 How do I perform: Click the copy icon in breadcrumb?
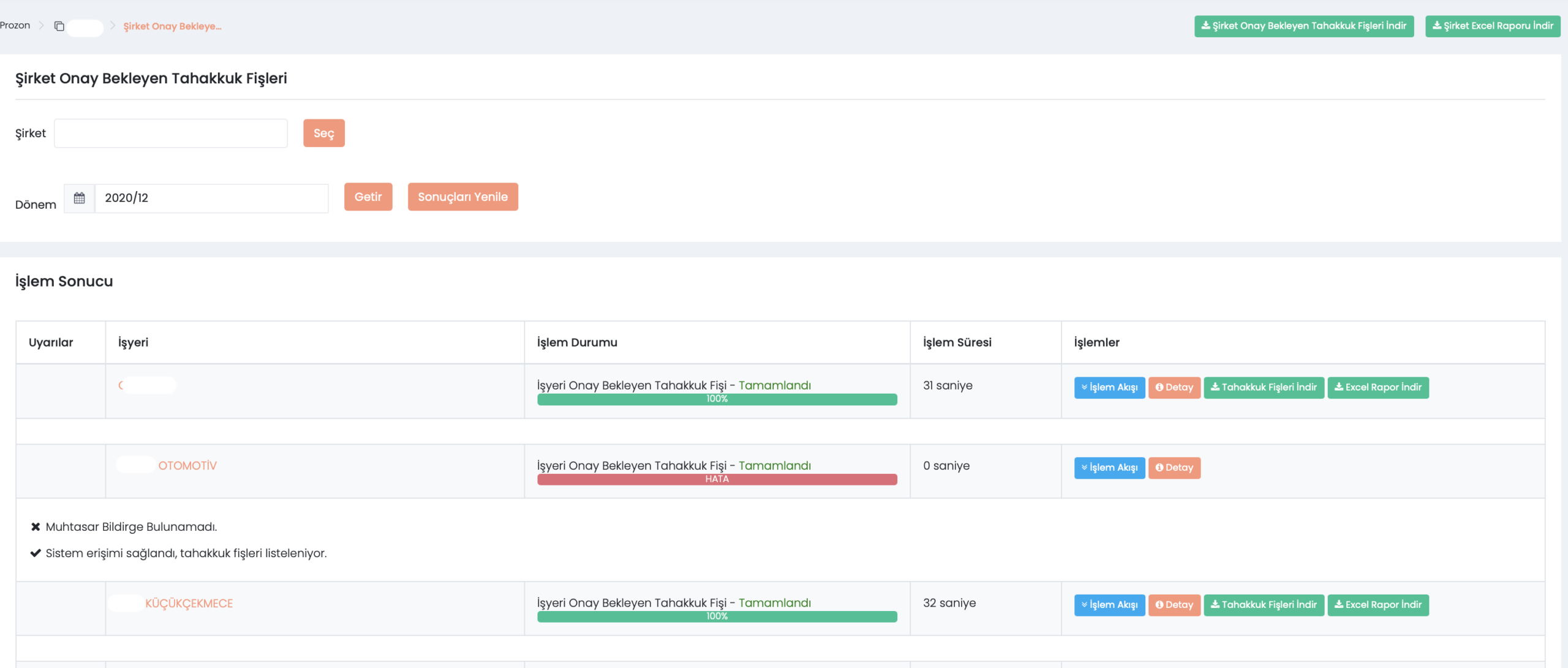pos(59,26)
